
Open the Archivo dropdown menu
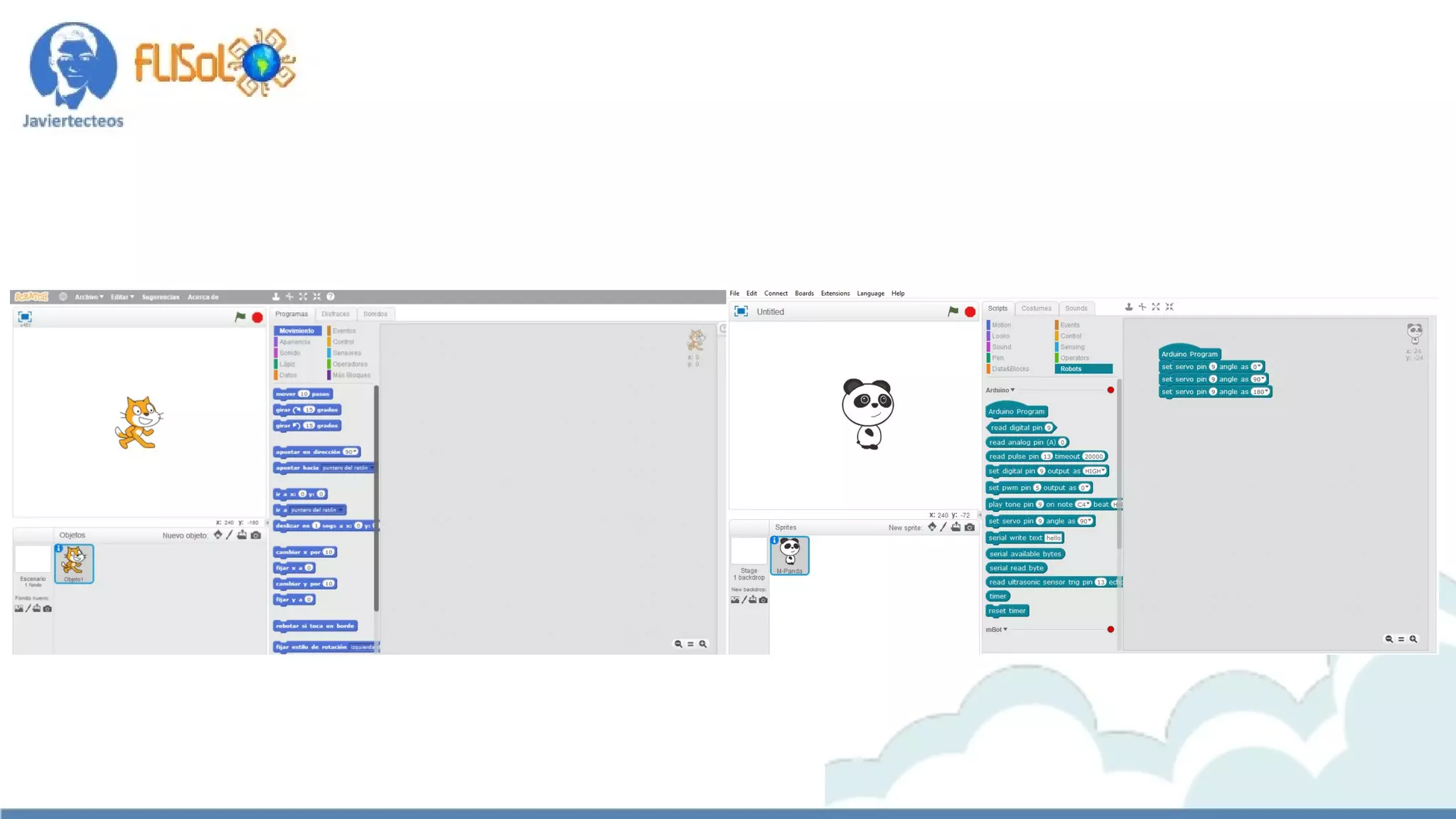coord(89,297)
